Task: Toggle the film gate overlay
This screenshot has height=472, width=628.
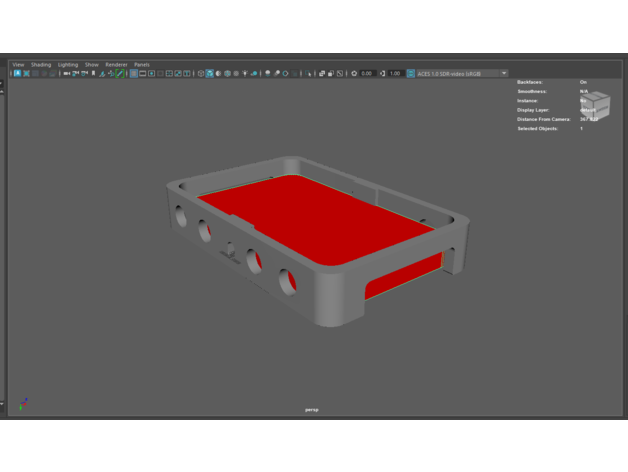Action: [x=143, y=73]
